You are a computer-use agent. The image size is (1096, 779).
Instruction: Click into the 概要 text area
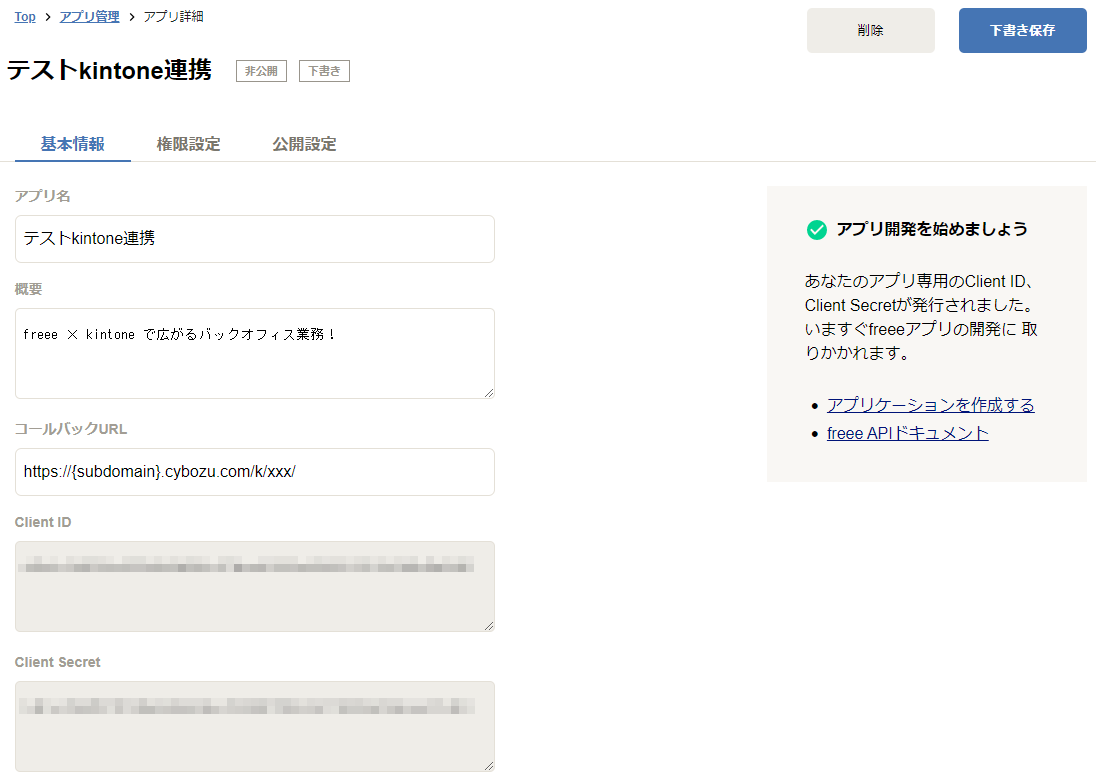tap(254, 353)
